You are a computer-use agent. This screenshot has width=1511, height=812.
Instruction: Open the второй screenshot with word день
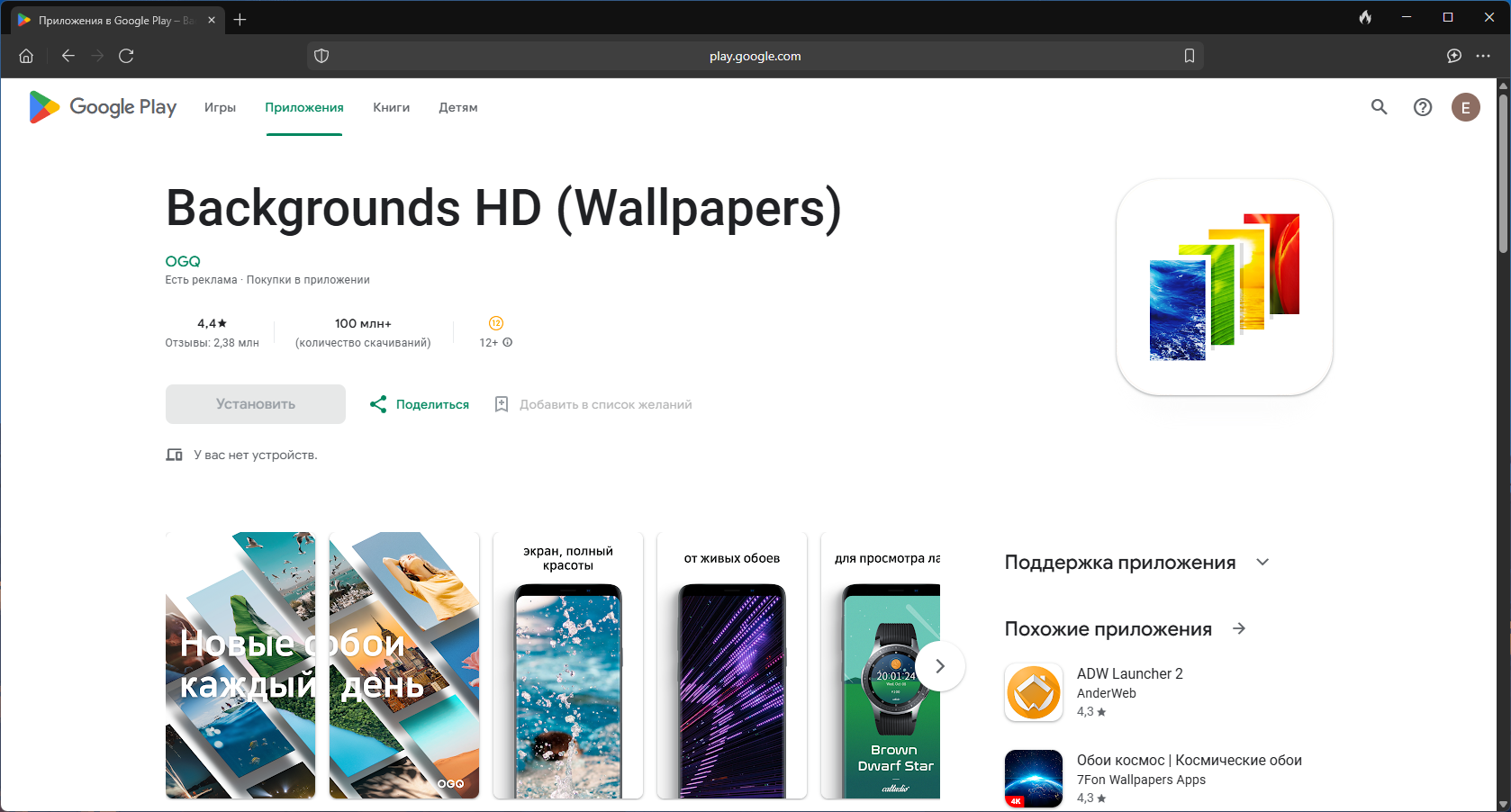point(404,665)
